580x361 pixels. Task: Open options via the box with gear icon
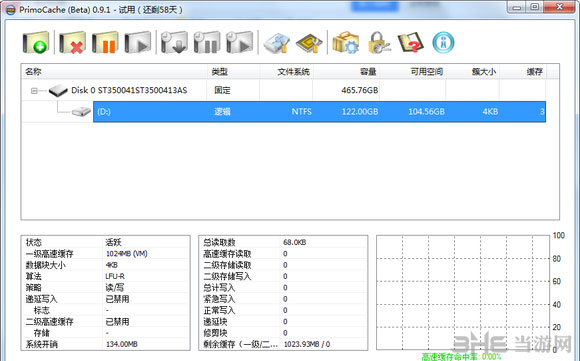tap(345, 42)
